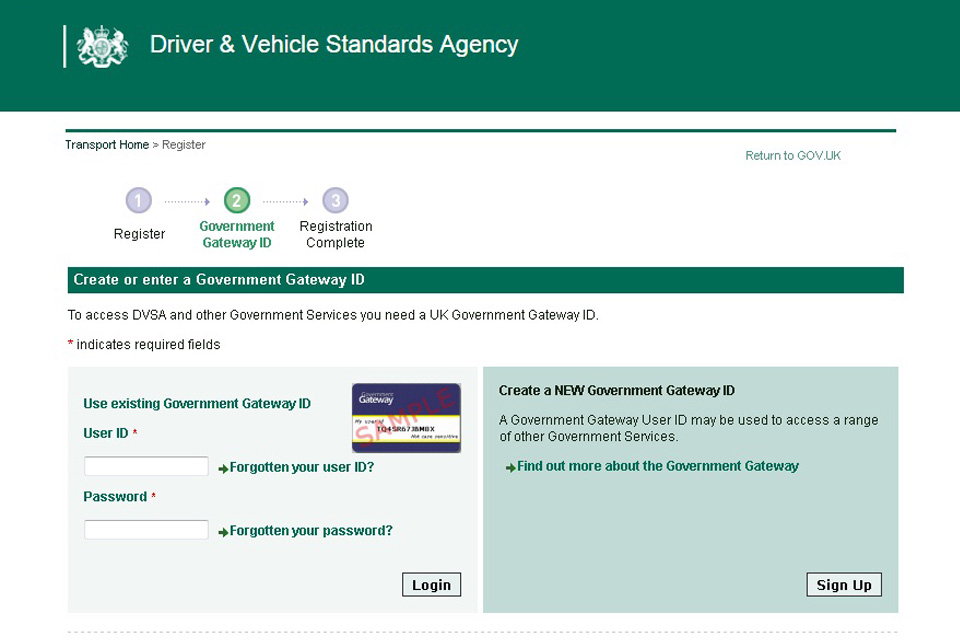Click the User ID input field

coord(146,466)
